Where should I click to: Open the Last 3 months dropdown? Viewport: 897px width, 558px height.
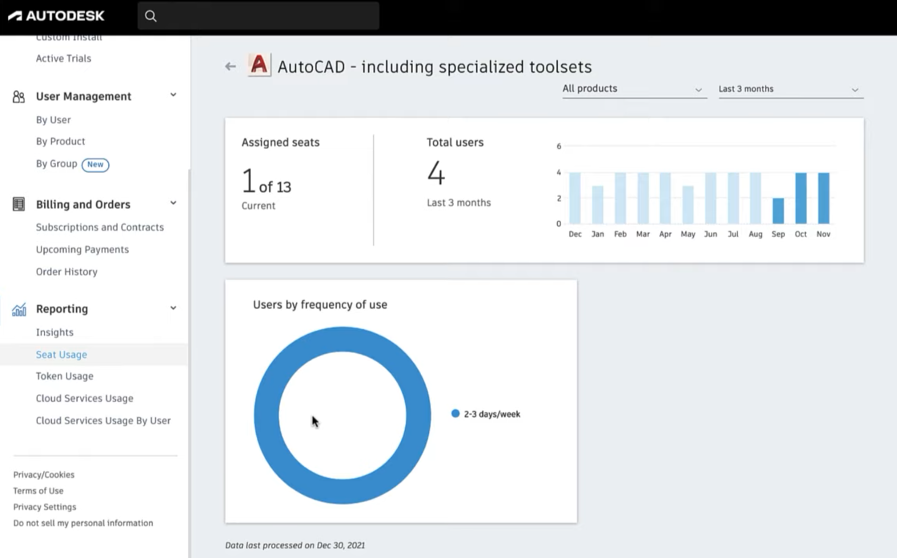[x=790, y=89]
